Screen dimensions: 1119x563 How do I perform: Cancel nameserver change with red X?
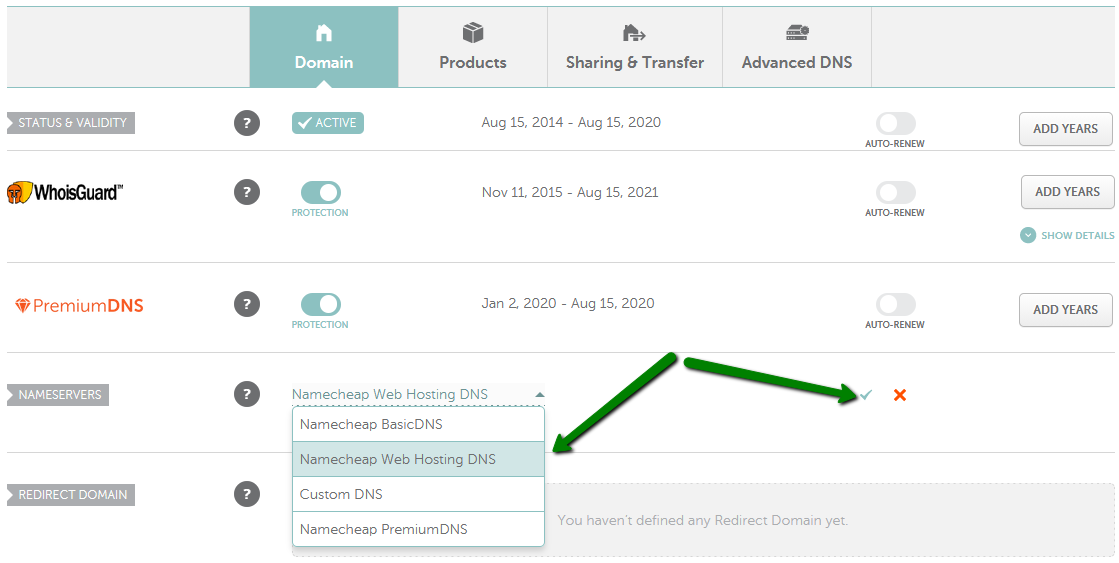(900, 395)
